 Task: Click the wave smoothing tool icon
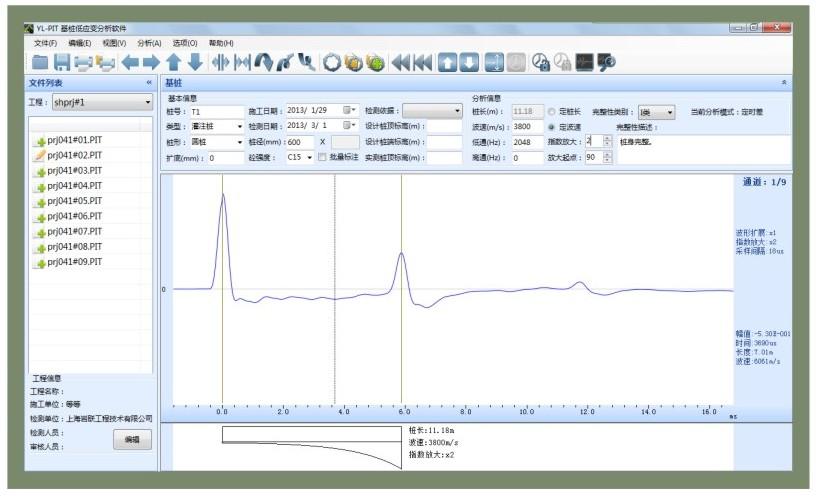(x=285, y=63)
